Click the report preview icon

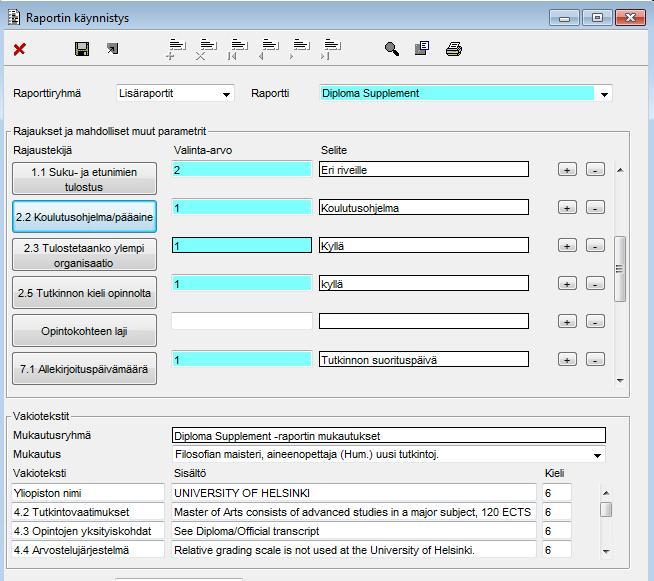click(x=422, y=48)
